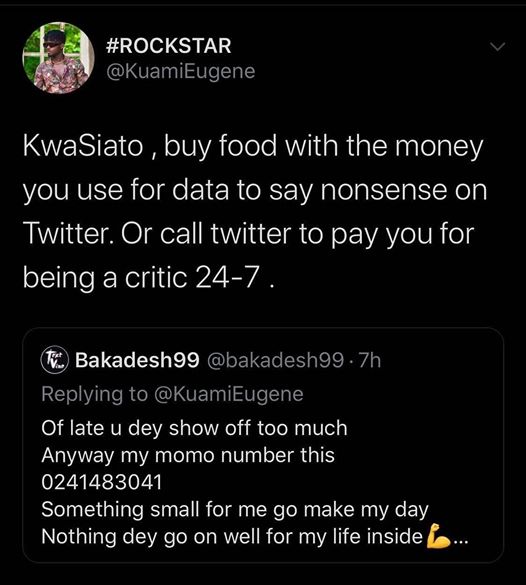This screenshot has height=585, width=526.
Task: Click the Bakadesh99 avatar icon
Action: (54, 361)
